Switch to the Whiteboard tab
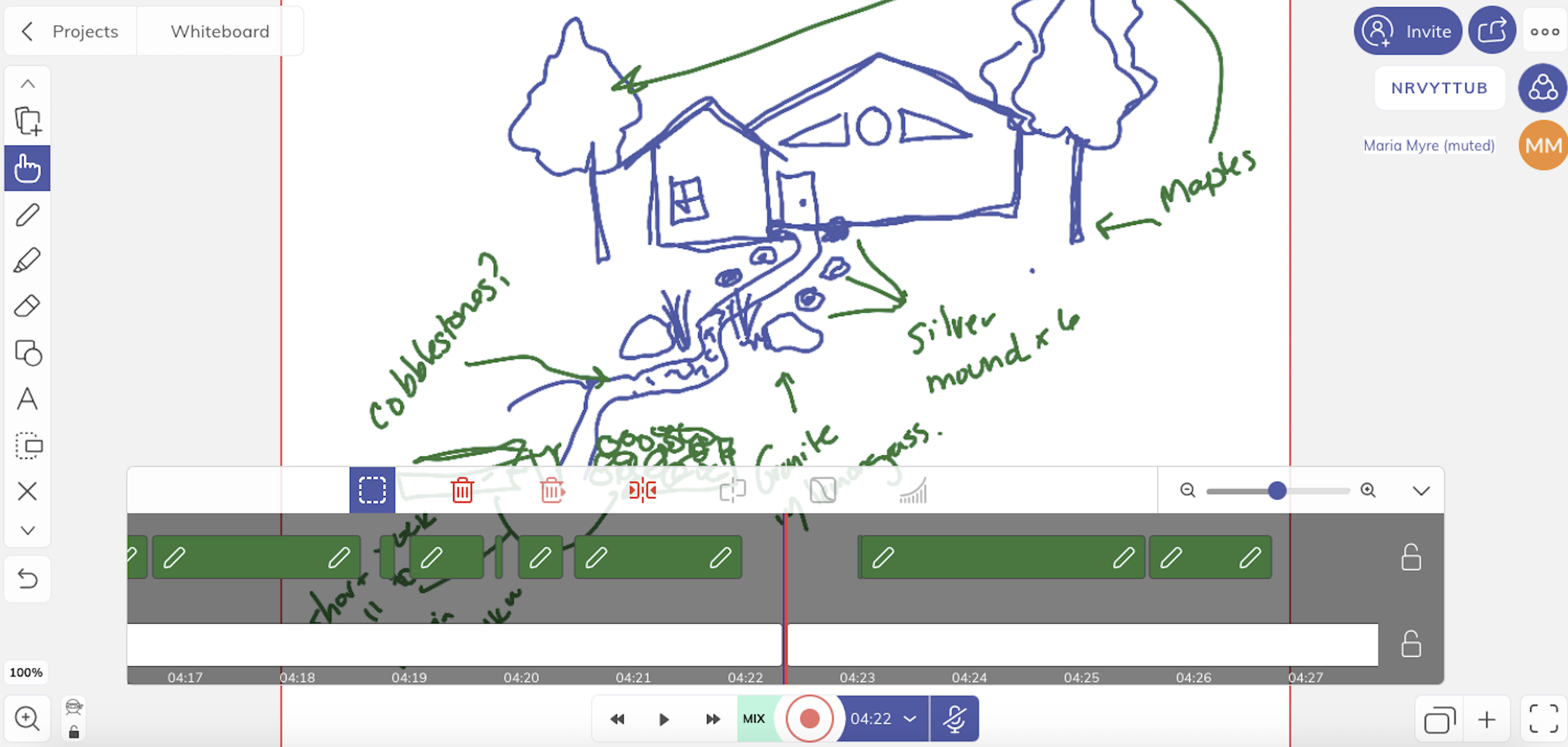 tap(221, 31)
